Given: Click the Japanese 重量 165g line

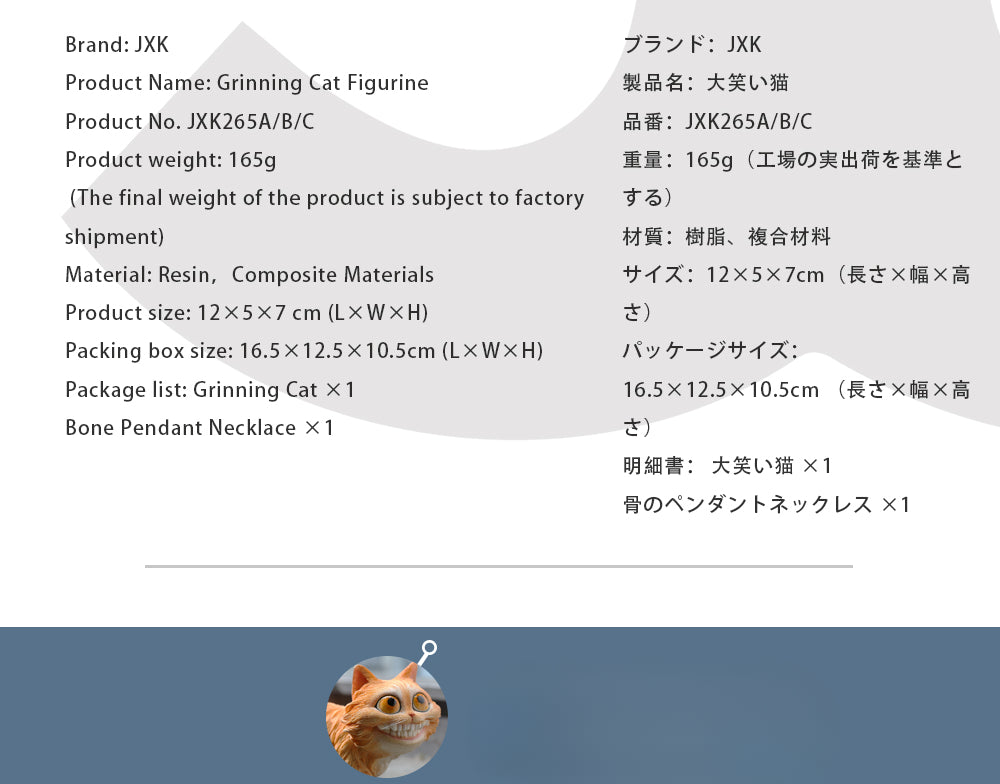Looking at the screenshot, I should tap(793, 178).
